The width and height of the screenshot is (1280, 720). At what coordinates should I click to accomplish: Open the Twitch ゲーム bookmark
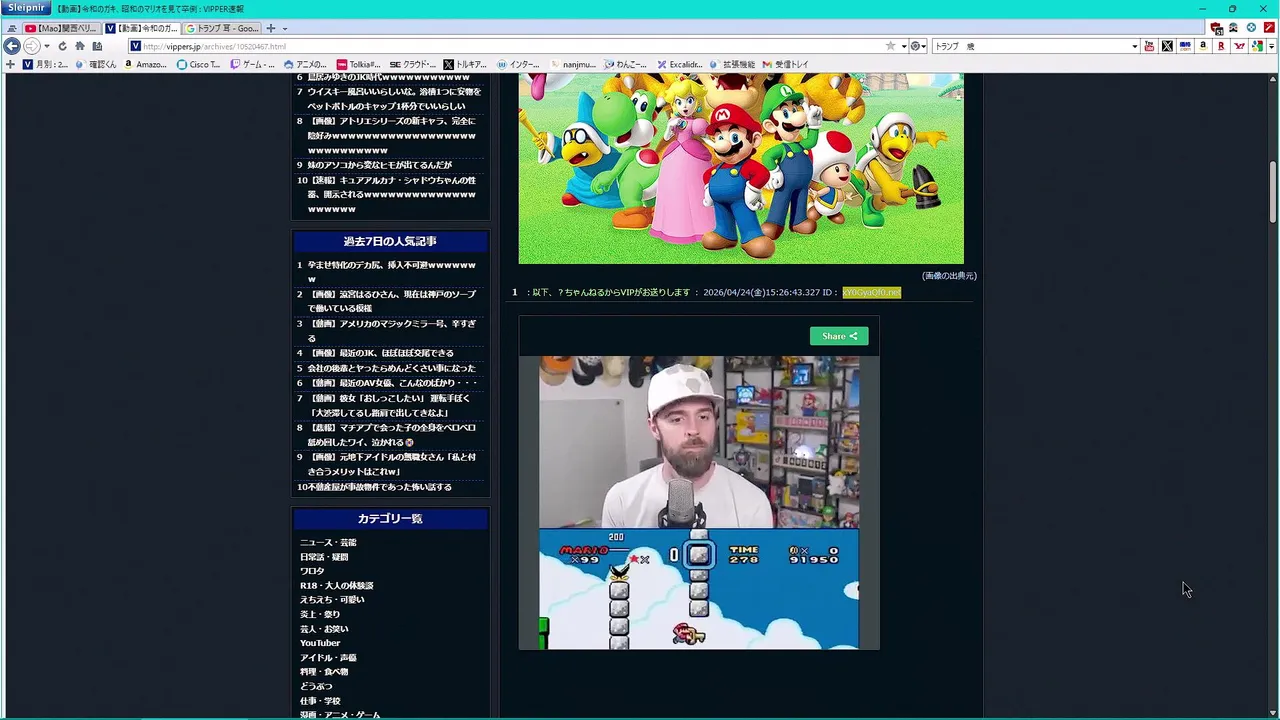pos(252,64)
